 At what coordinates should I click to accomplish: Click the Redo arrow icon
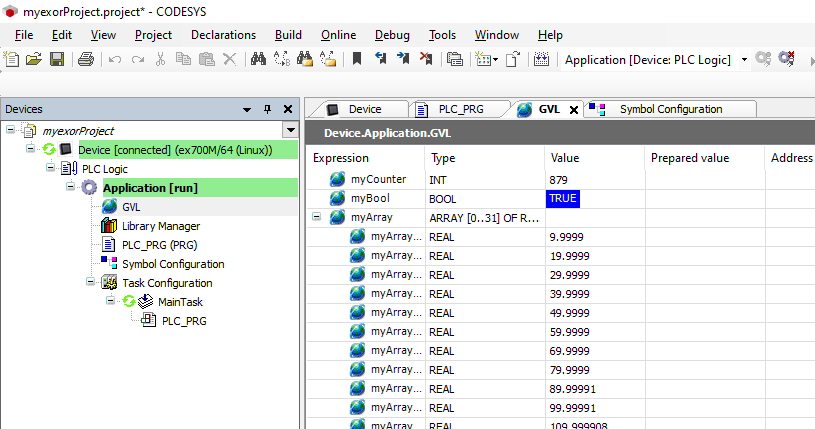pos(138,60)
